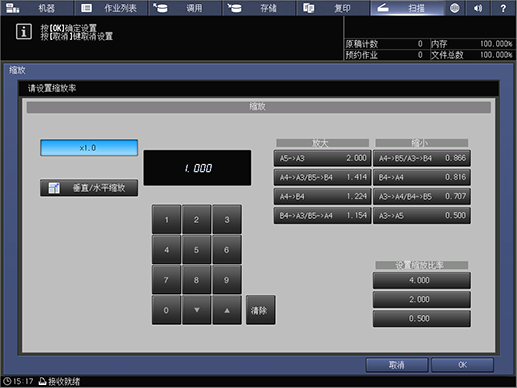Tap keypad number 3
This screenshot has height=388, width=517.
coord(227,219)
